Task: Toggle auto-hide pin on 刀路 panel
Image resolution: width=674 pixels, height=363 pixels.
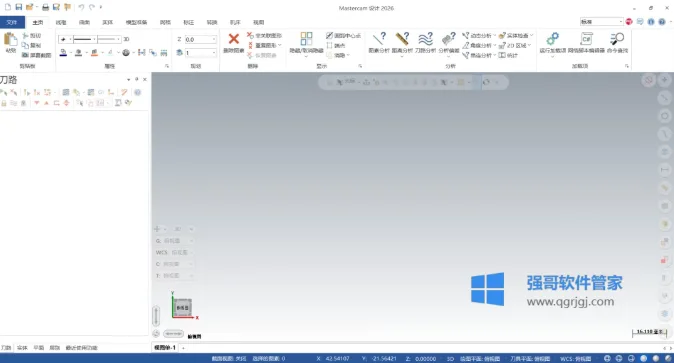Action: tap(137, 79)
